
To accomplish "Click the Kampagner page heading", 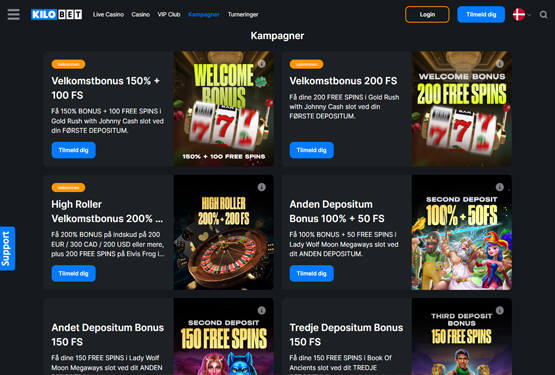I will click(278, 36).
